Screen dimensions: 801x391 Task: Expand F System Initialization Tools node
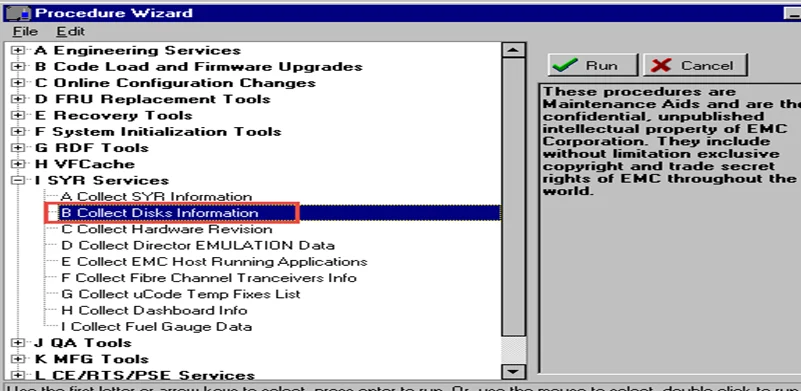pyautogui.click(x=18, y=131)
